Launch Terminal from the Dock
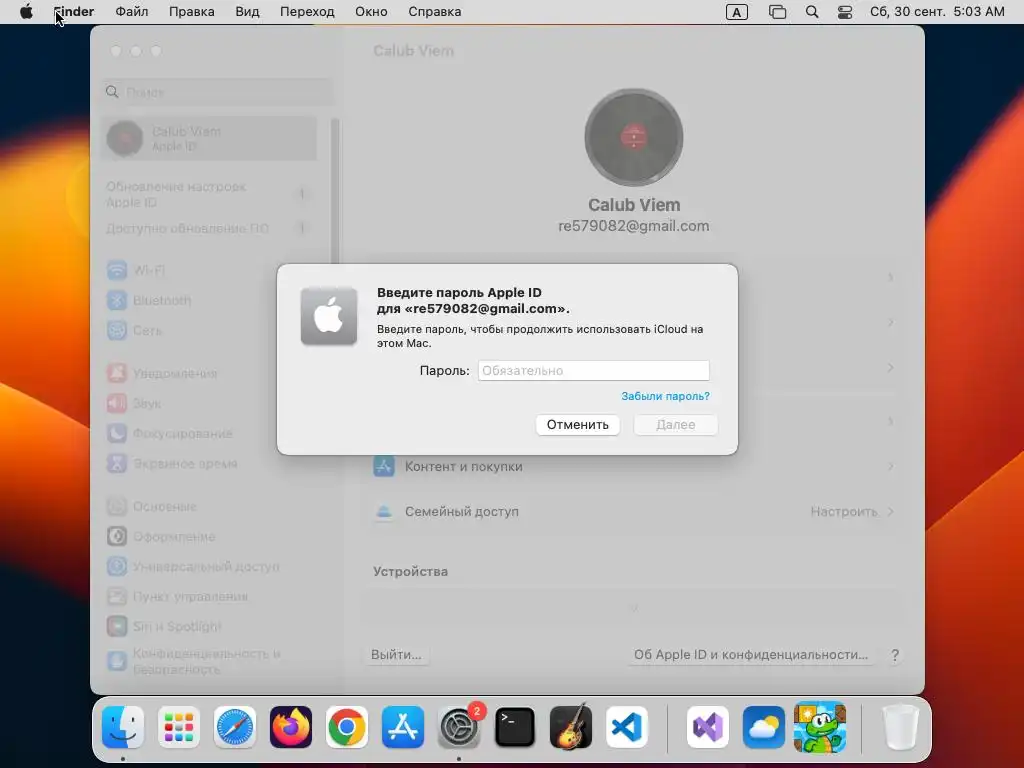The width and height of the screenshot is (1024, 768). [x=515, y=727]
